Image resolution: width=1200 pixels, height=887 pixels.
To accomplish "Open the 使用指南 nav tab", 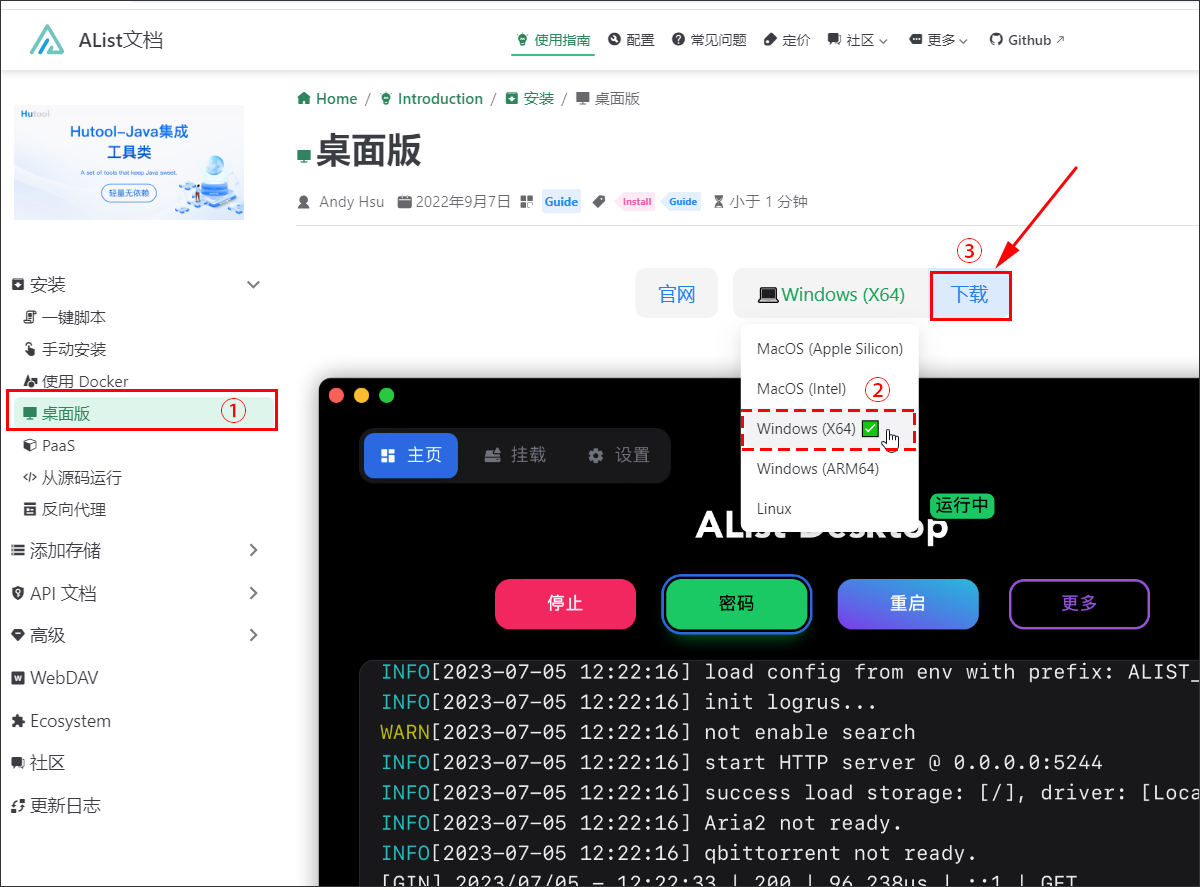I will (553, 40).
